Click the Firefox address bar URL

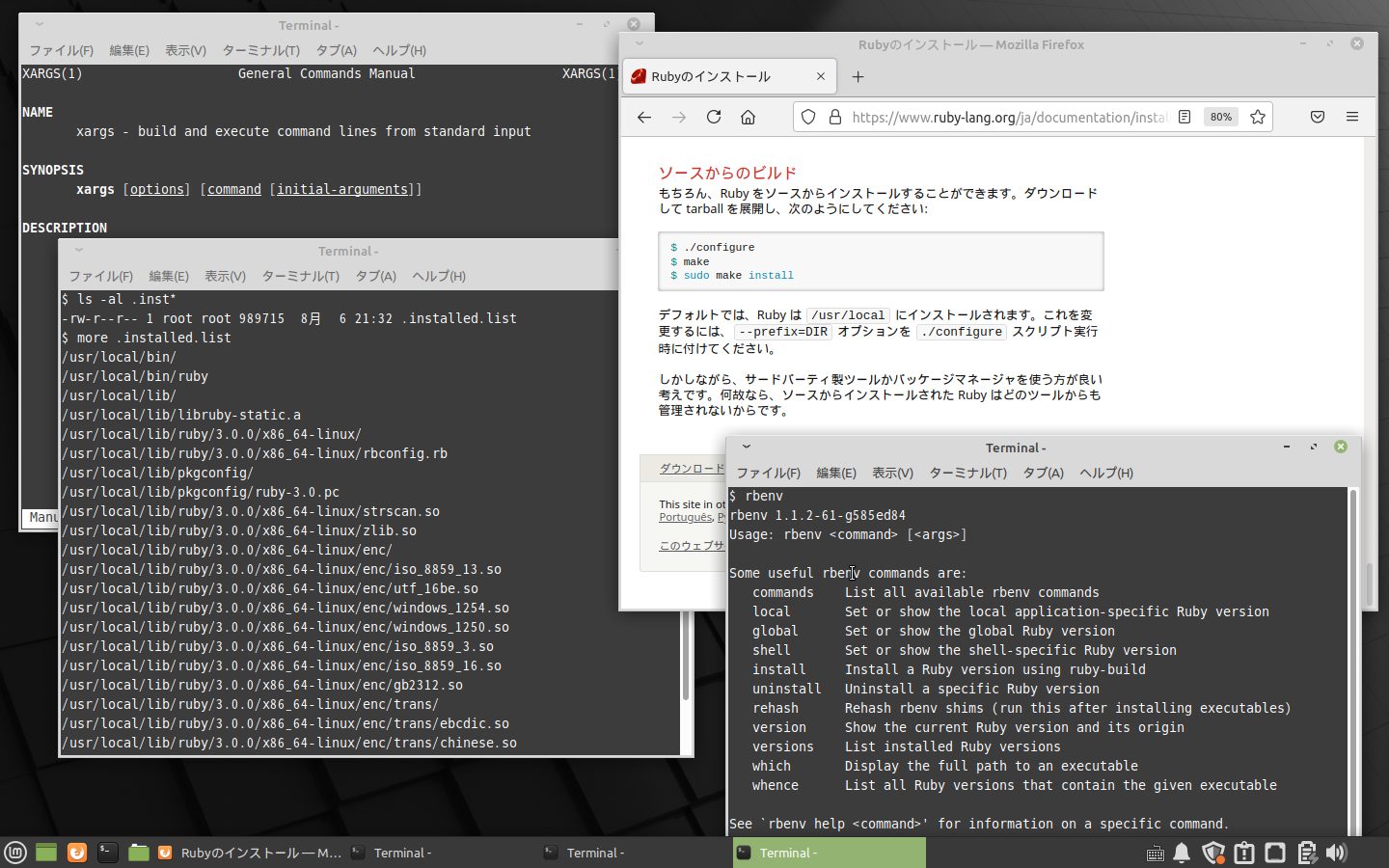pyautogui.click(x=1008, y=117)
